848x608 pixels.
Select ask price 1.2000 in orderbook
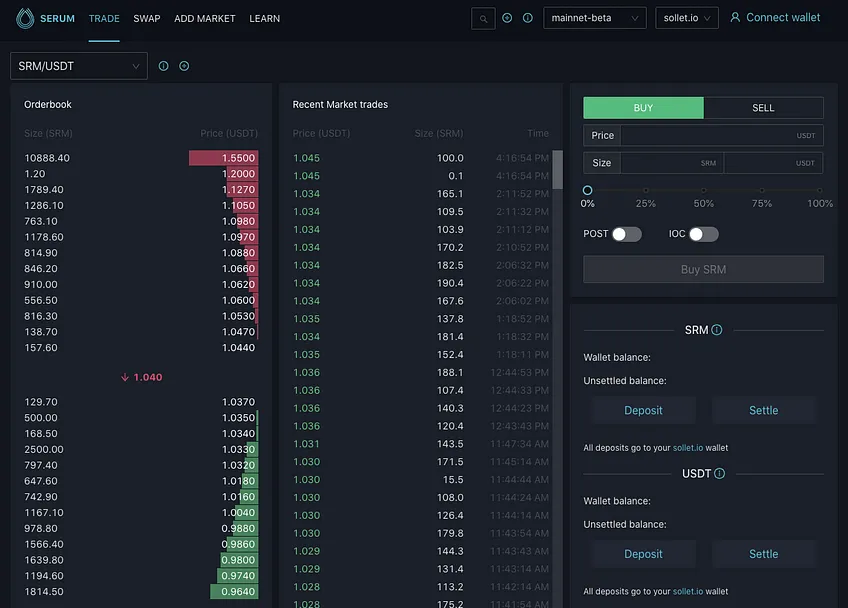(238, 174)
